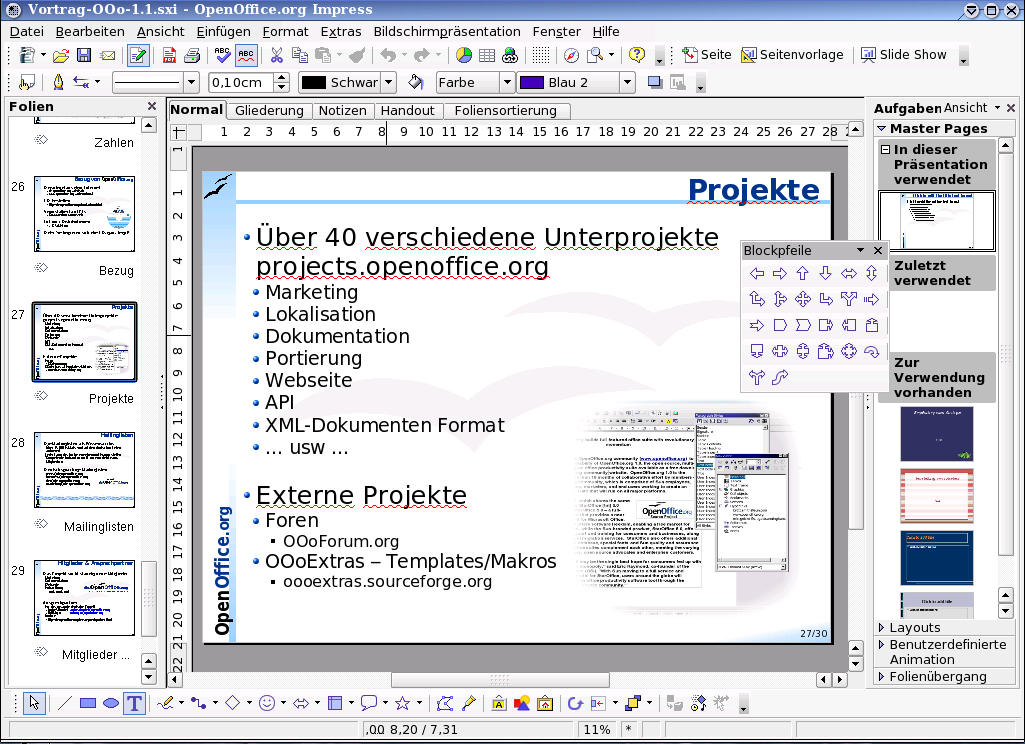Click the Save document icon
The height and width of the screenshot is (744, 1025).
pyautogui.click(x=84, y=55)
